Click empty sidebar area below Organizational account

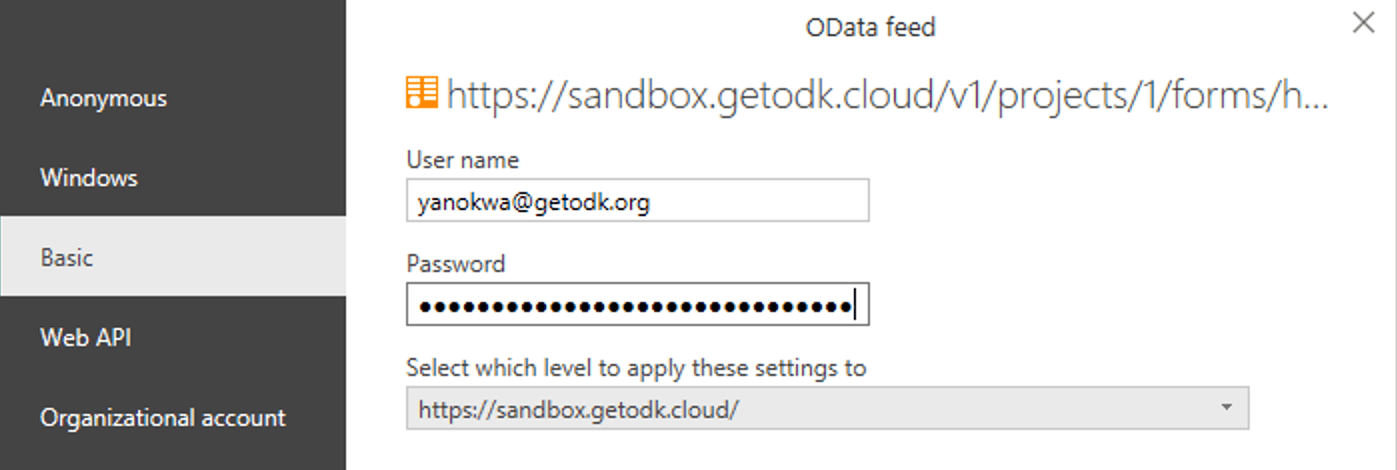[x=173, y=463]
